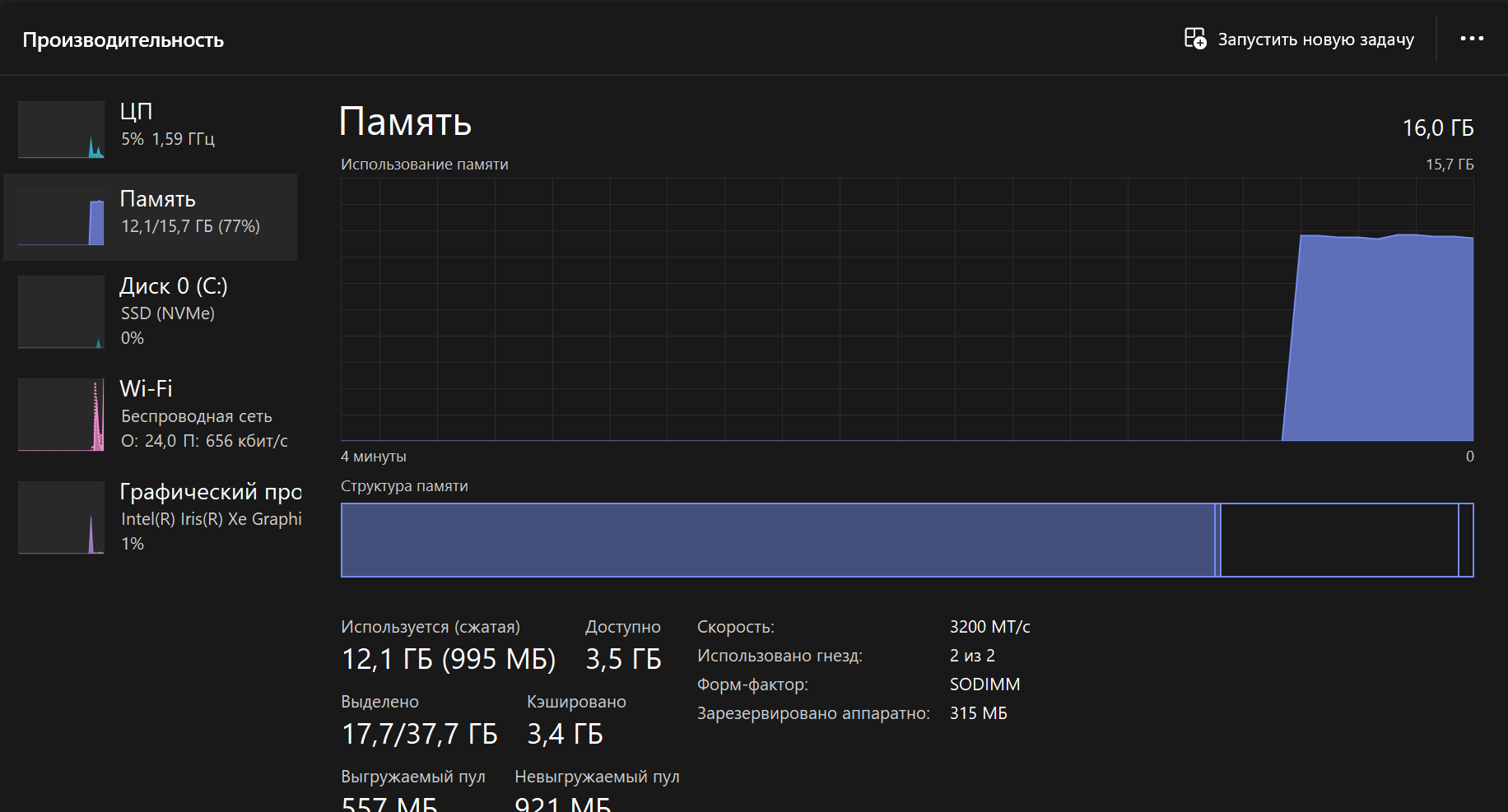Click the 'Использовано гнезд:' label

coord(780,656)
